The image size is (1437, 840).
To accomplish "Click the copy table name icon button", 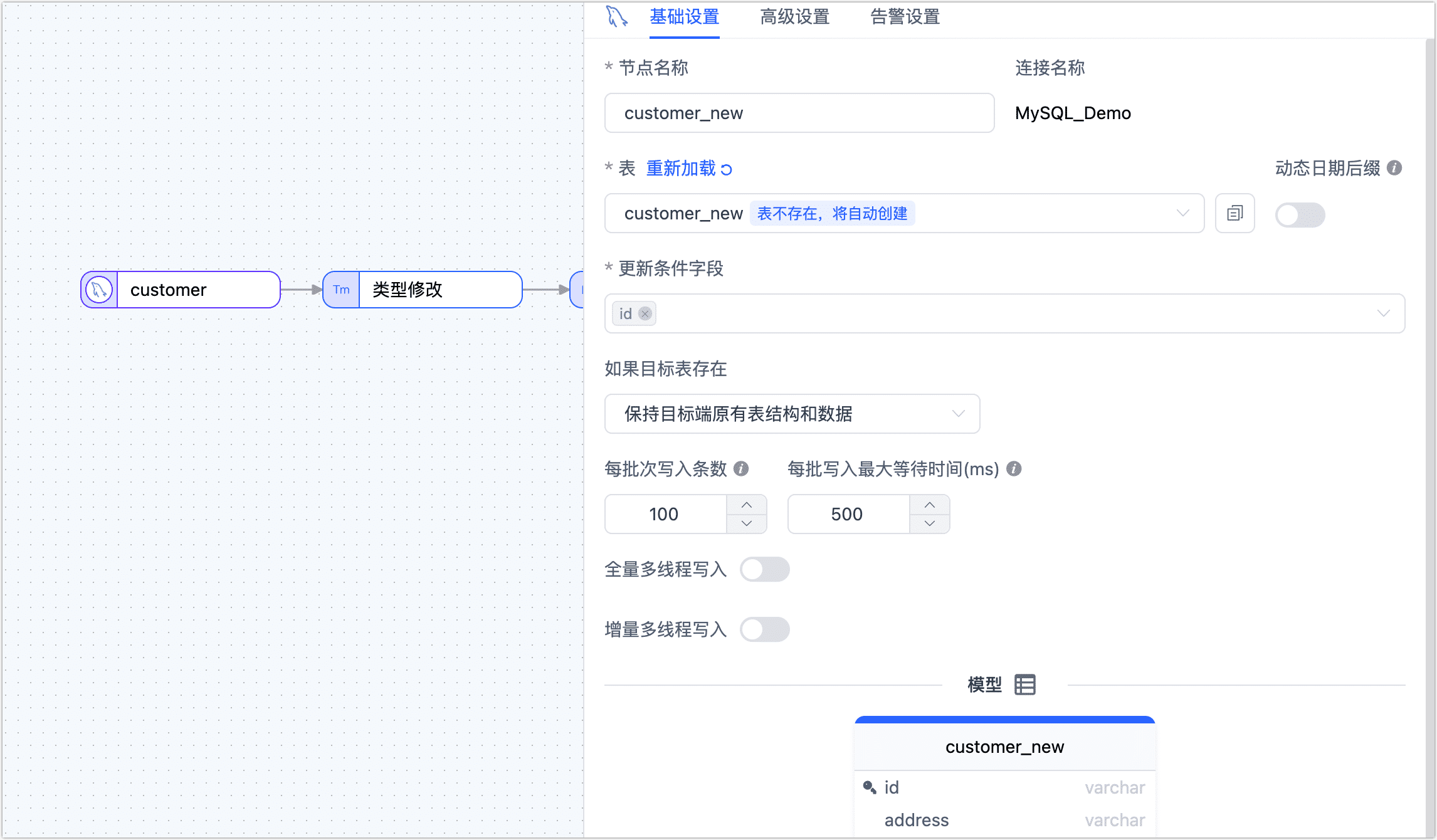I will point(1234,214).
